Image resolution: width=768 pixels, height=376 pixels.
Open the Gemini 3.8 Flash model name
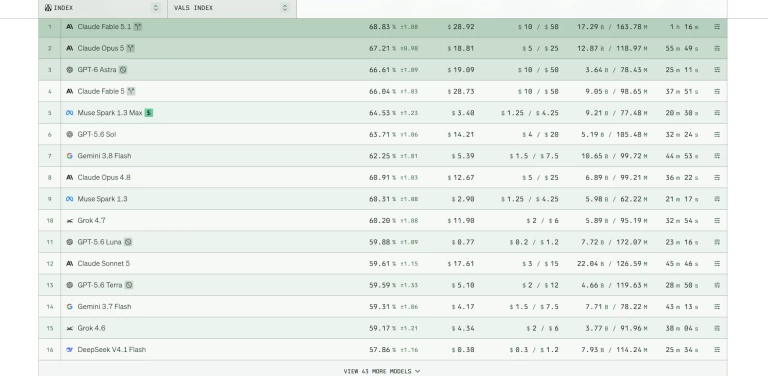coord(104,156)
